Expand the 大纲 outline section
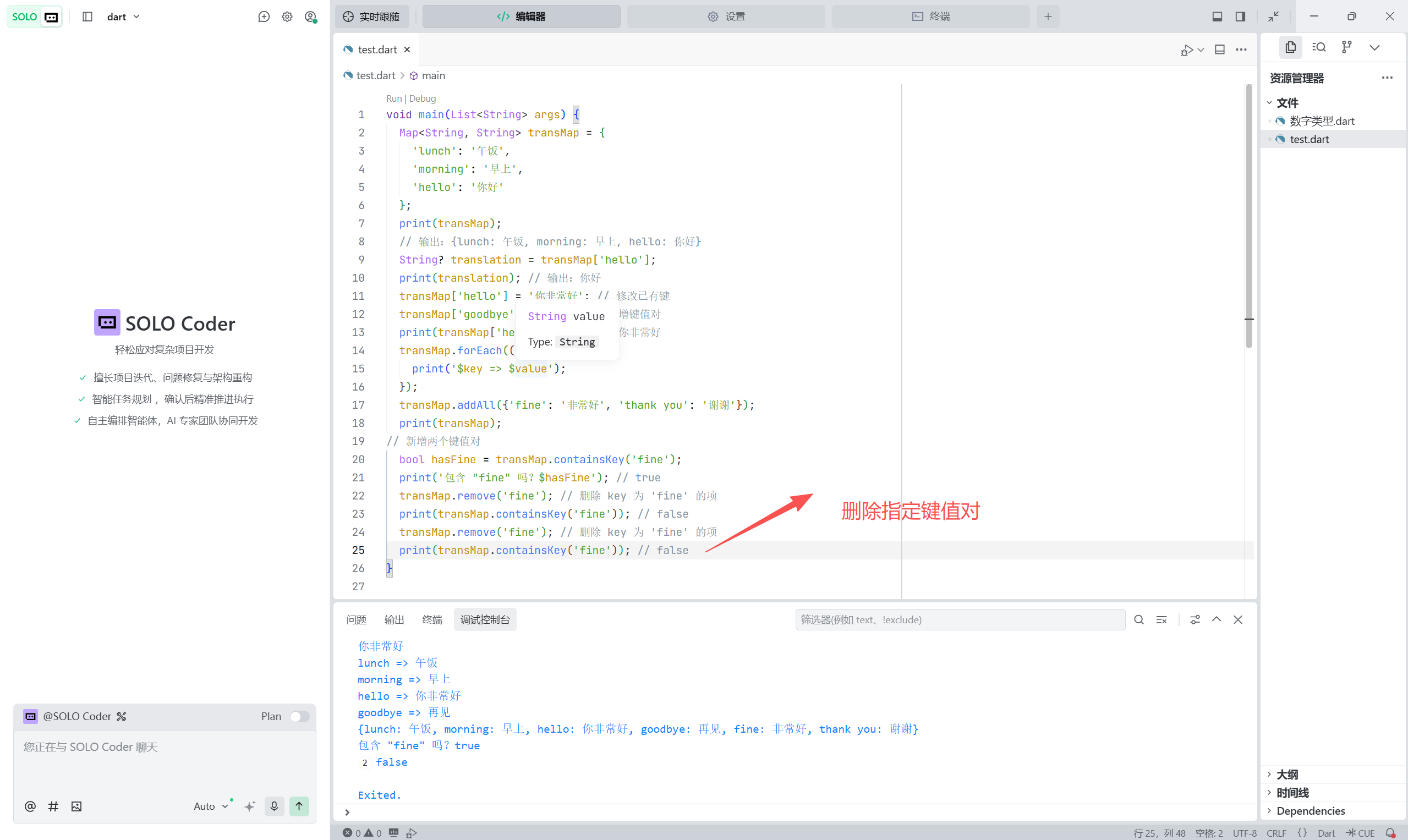Screen dimensions: 1408x840 pyautogui.click(x=1287, y=774)
